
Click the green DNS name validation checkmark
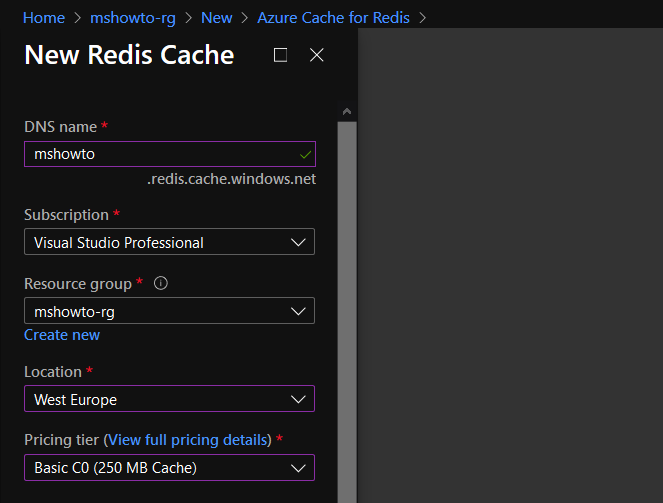[x=305, y=155]
